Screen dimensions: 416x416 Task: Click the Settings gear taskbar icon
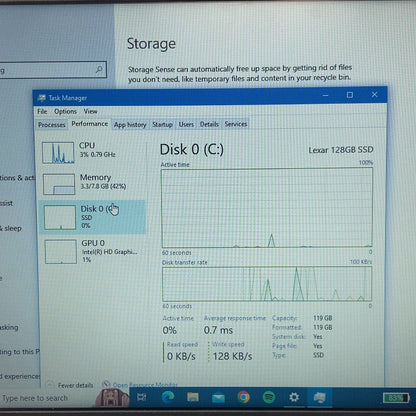(x=294, y=397)
